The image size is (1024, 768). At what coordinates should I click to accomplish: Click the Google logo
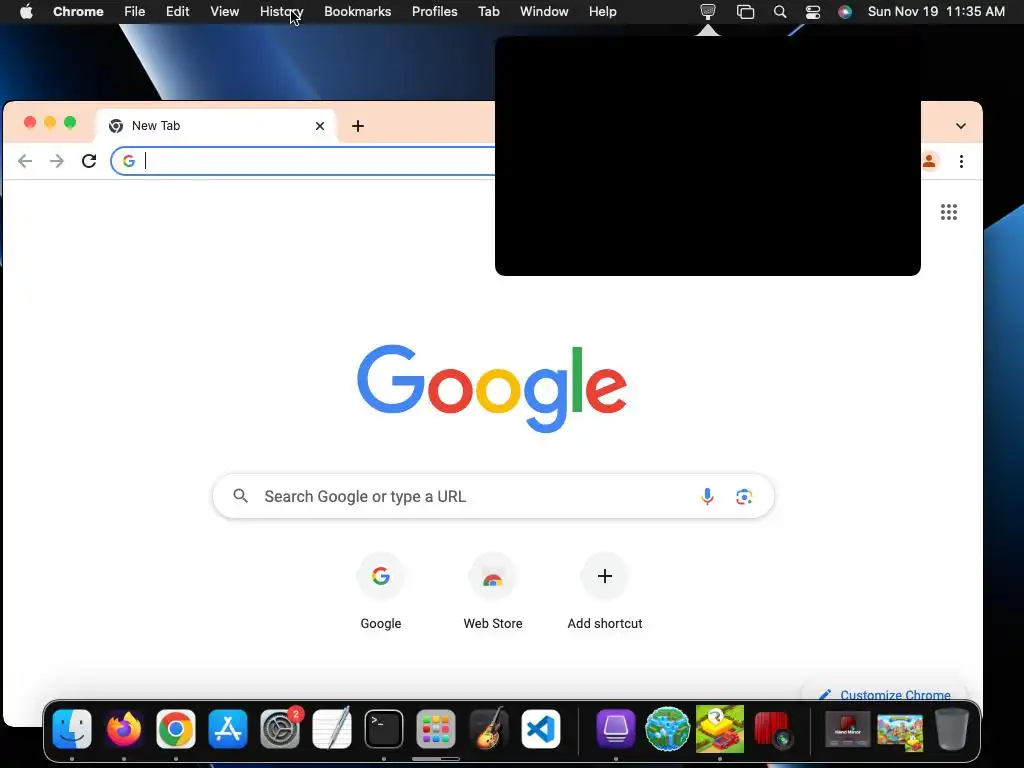pyautogui.click(x=492, y=388)
